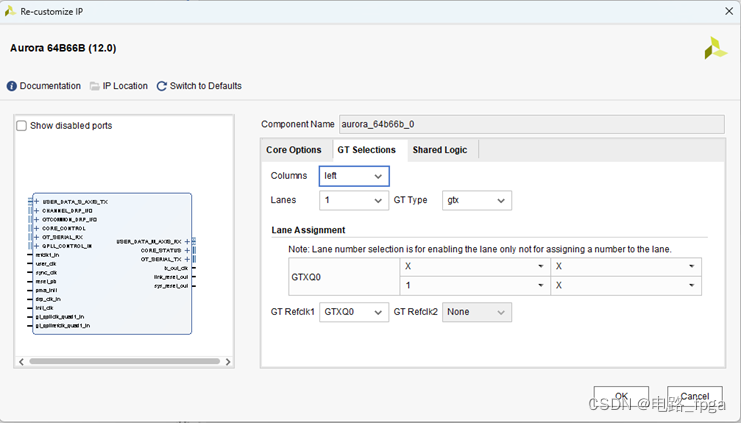Click the link_reset_out port label
The image size is (741, 423).
pyautogui.click(x=171, y=277)
